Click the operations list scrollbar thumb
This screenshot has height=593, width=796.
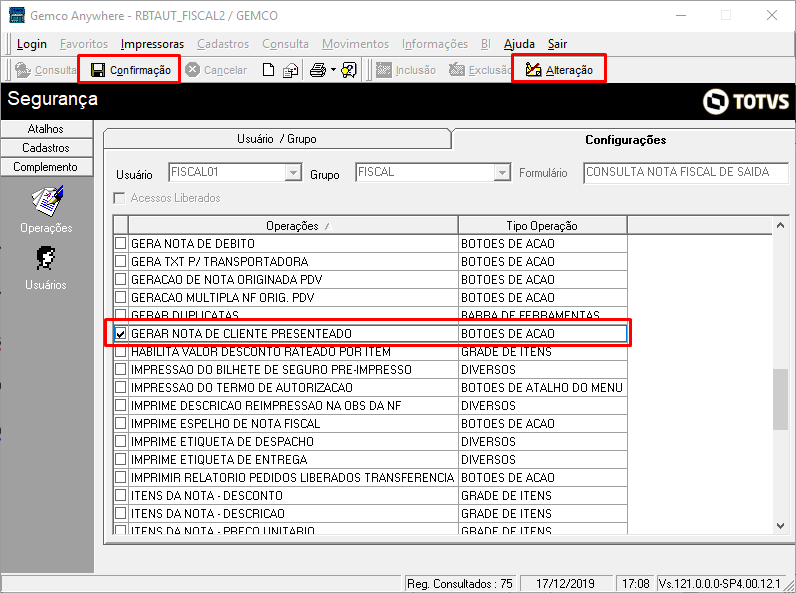click(780, 399)
